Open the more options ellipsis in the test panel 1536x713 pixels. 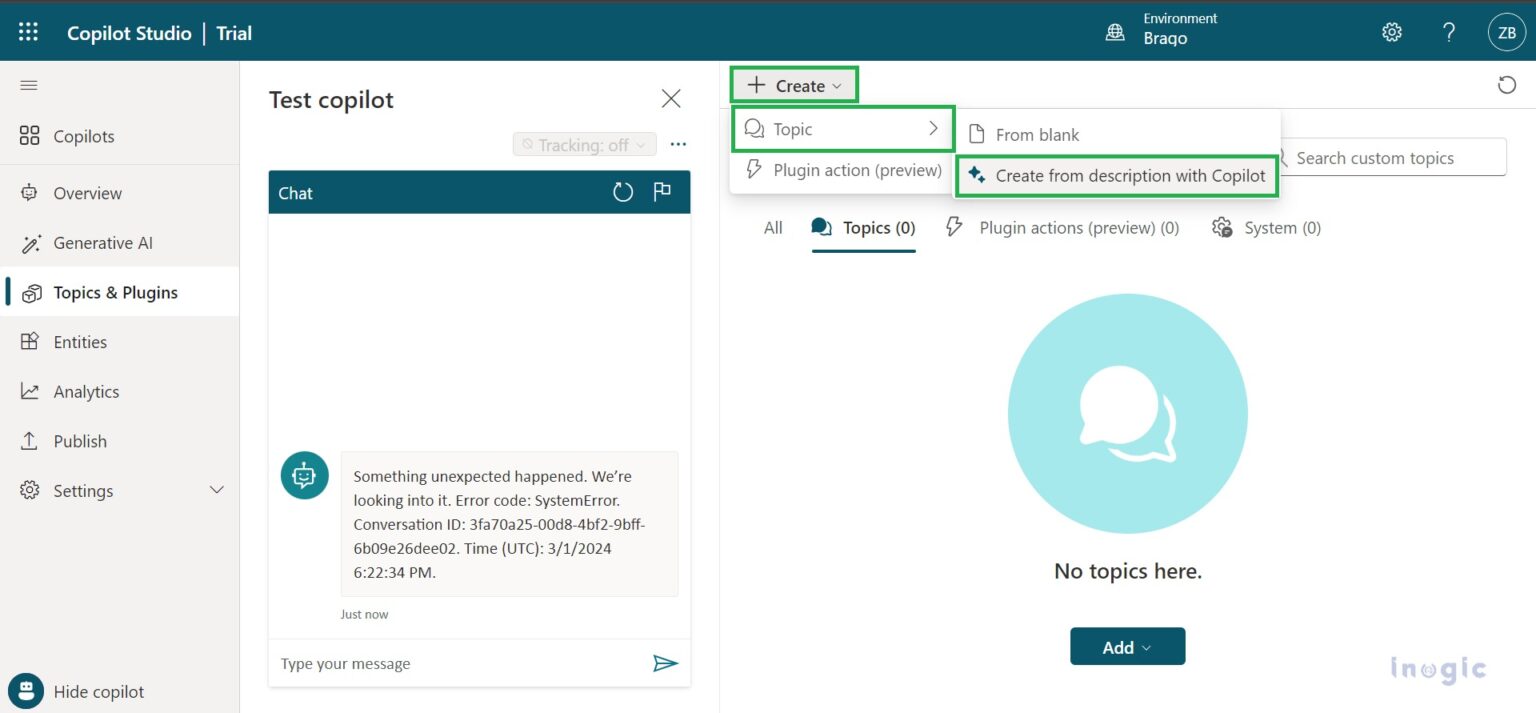click(678, 144)
